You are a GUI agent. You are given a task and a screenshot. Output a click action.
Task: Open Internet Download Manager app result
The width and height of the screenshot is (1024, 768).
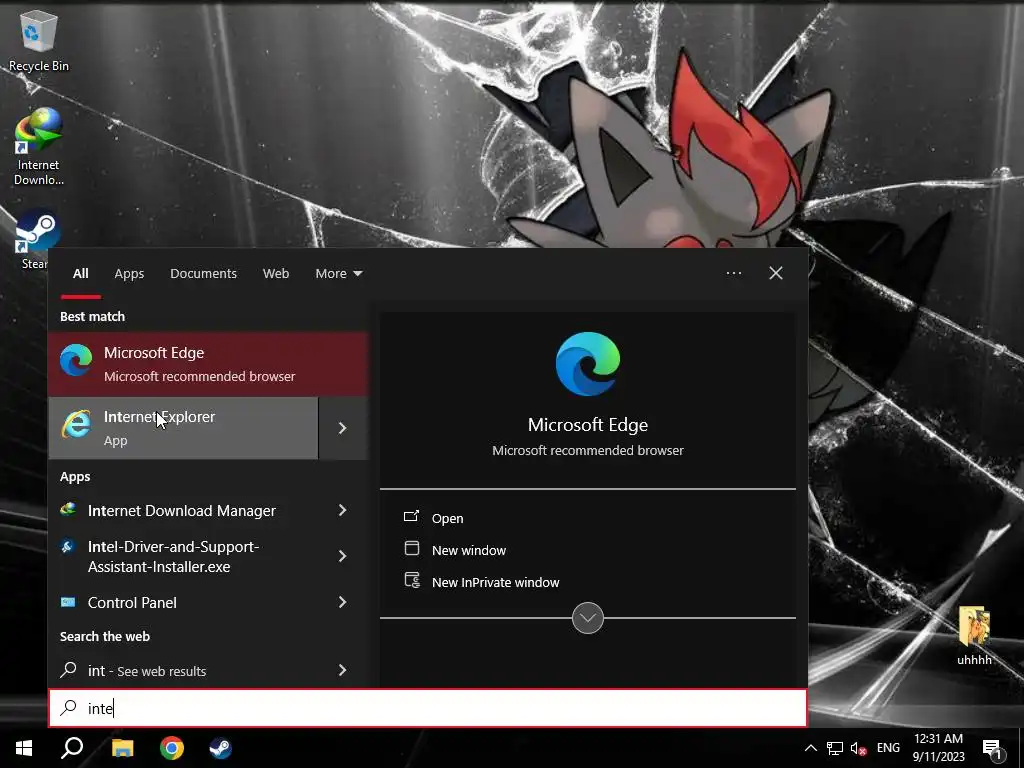(182, 511)
